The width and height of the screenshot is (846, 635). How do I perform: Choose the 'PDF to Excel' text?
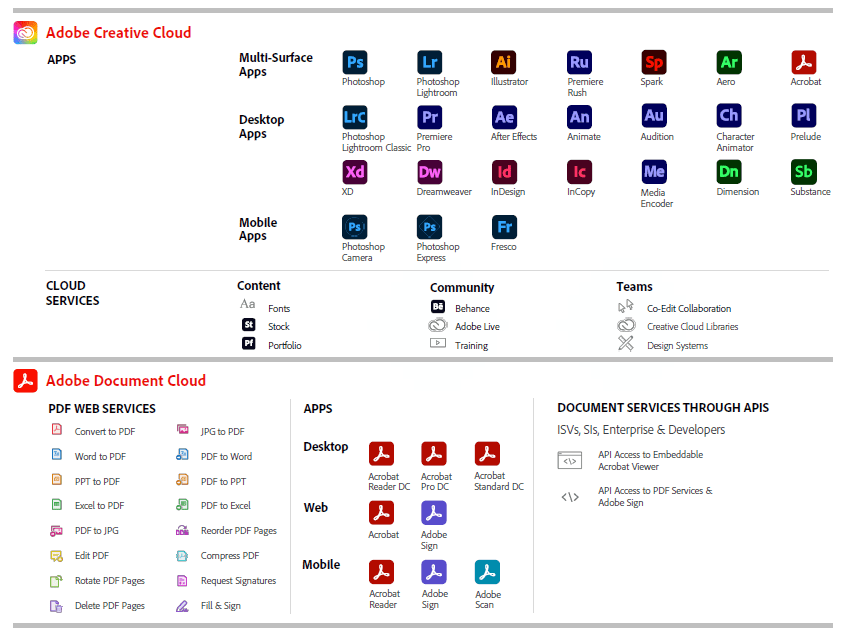226,506
